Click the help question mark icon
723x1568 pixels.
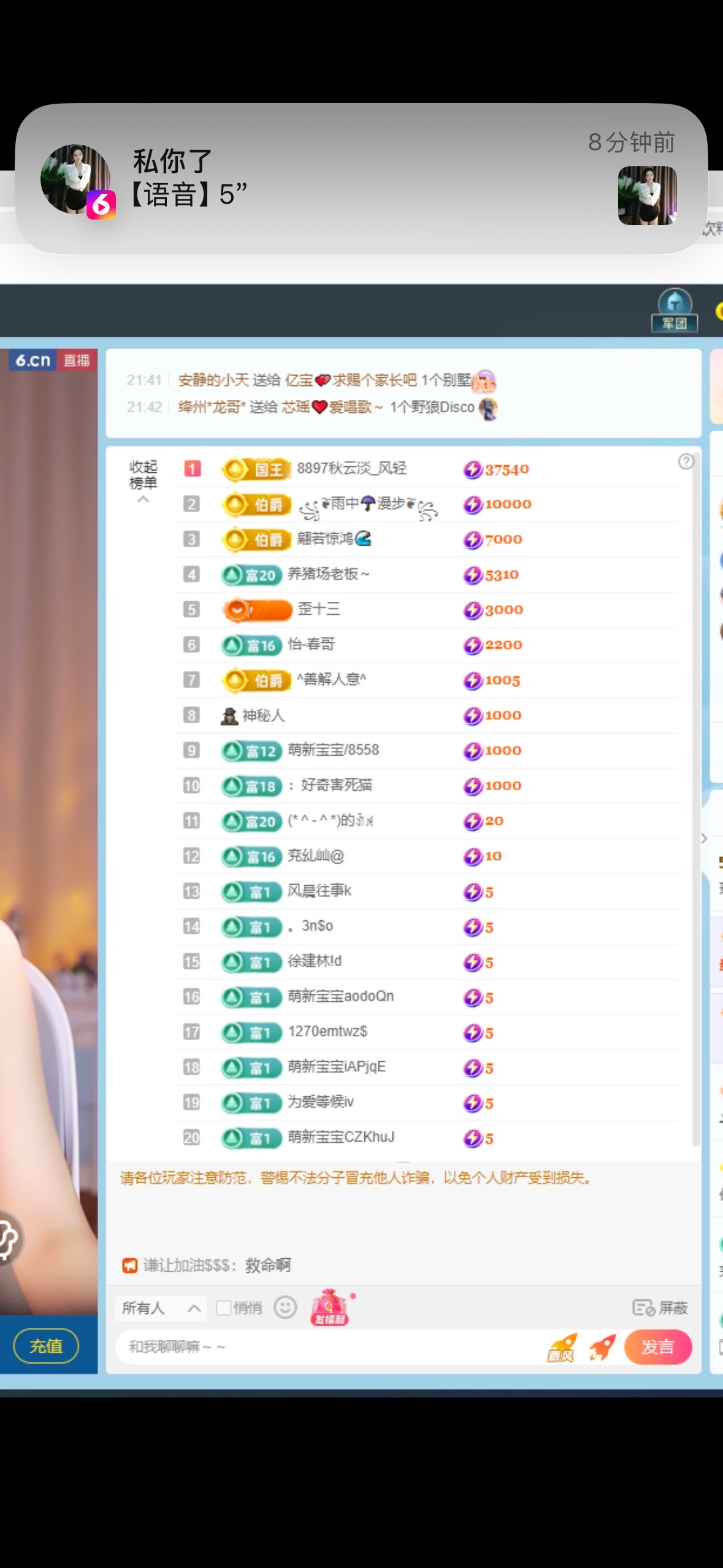point(686,461)
